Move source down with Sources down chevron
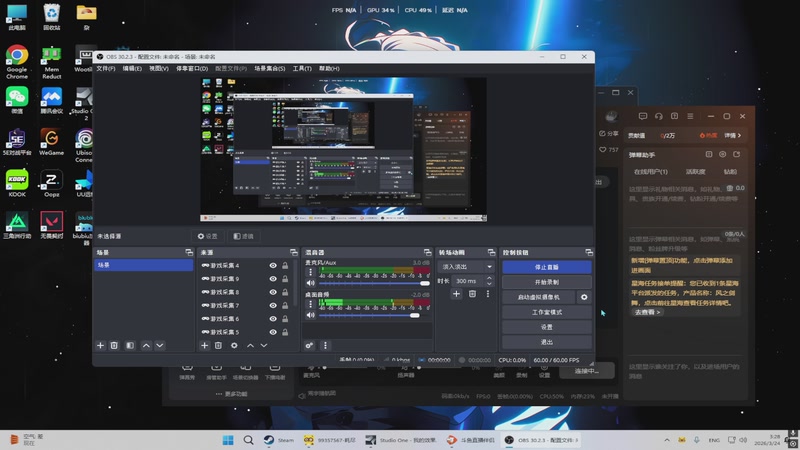The width and height of the screenshot is (800, 450). (264, 345)
